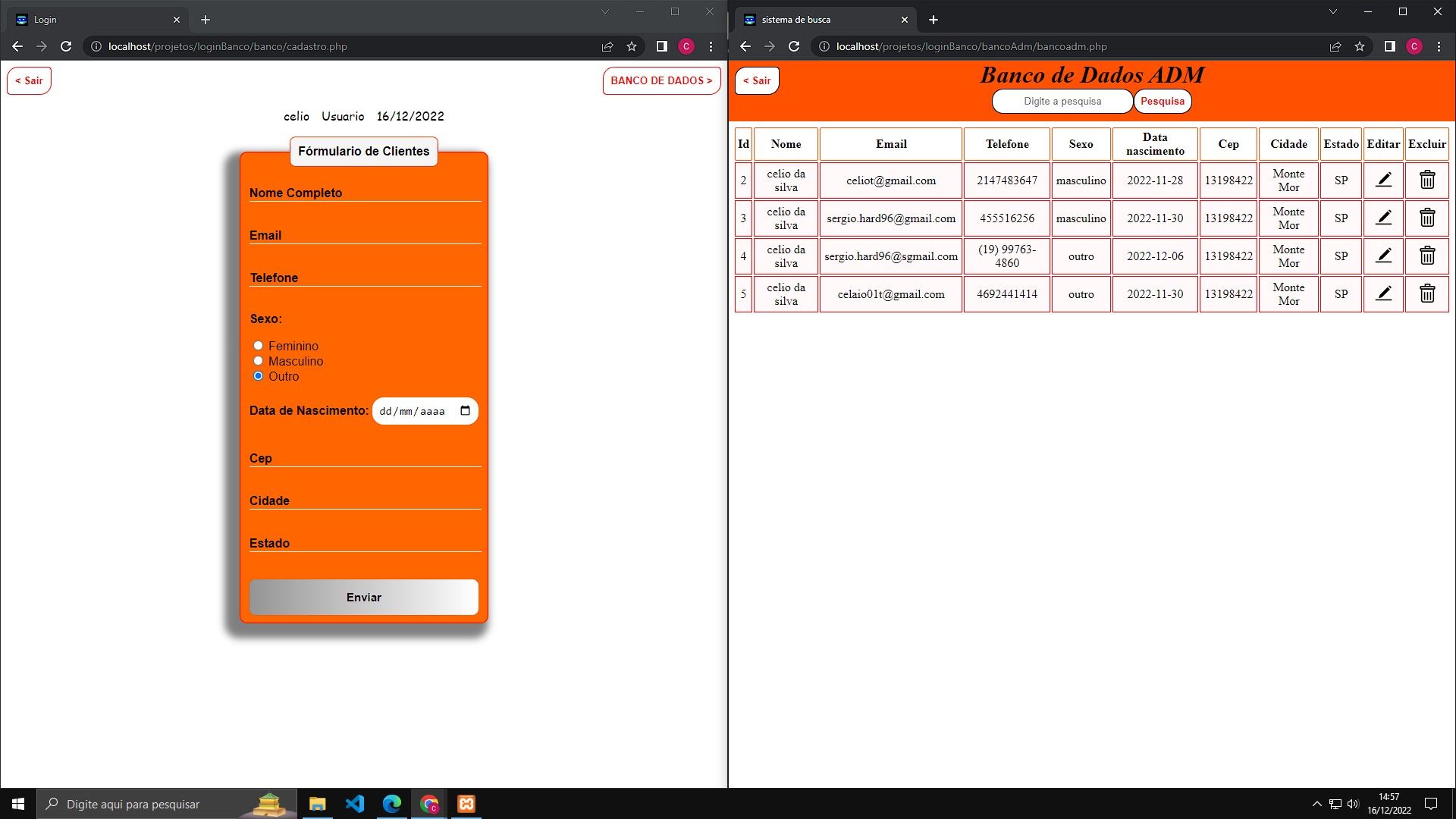
Task: Select Feminino radio option
Action: point(258,346)
